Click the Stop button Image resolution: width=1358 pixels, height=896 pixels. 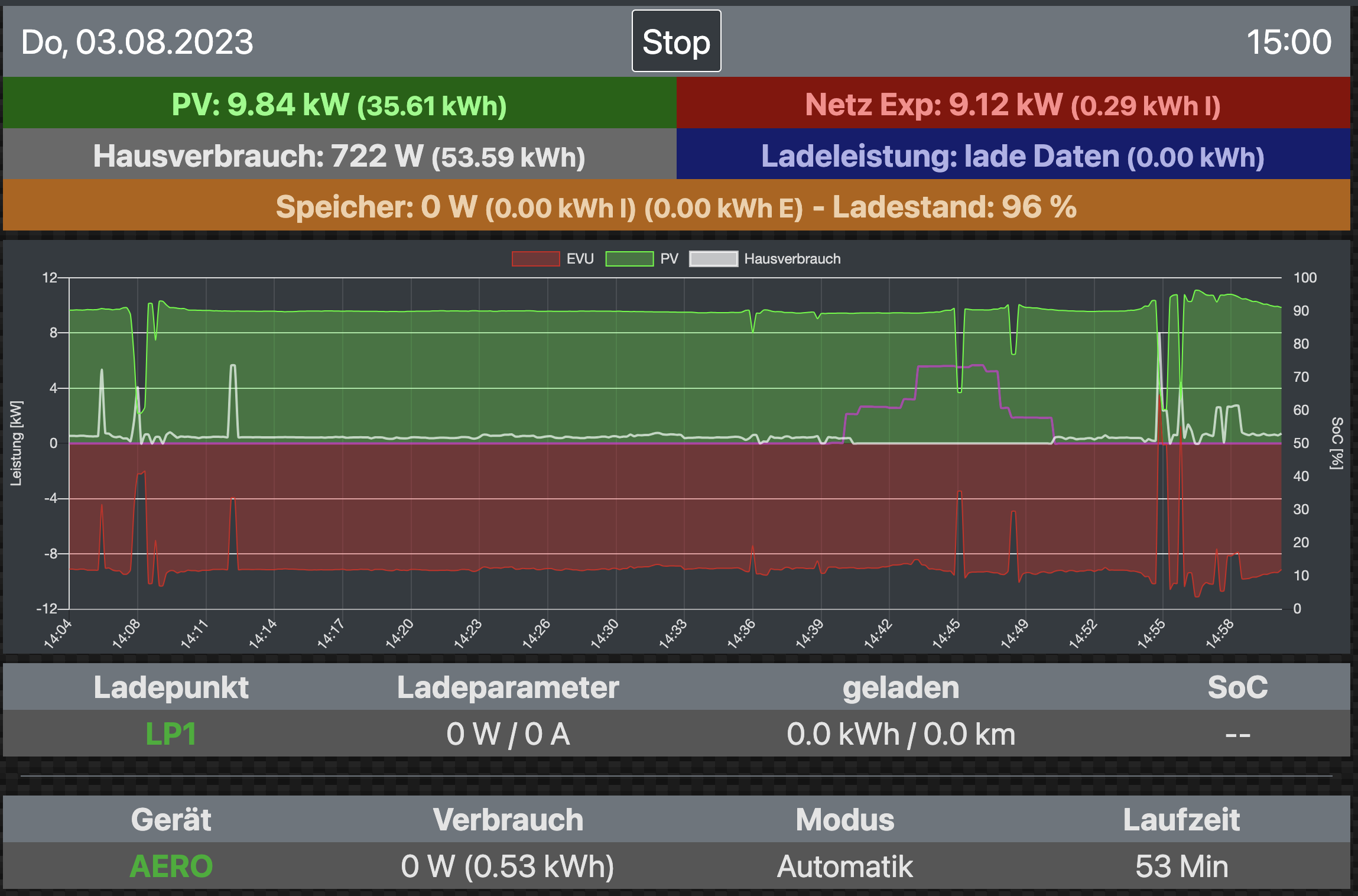pyautogui.click(x=676, y=41)
